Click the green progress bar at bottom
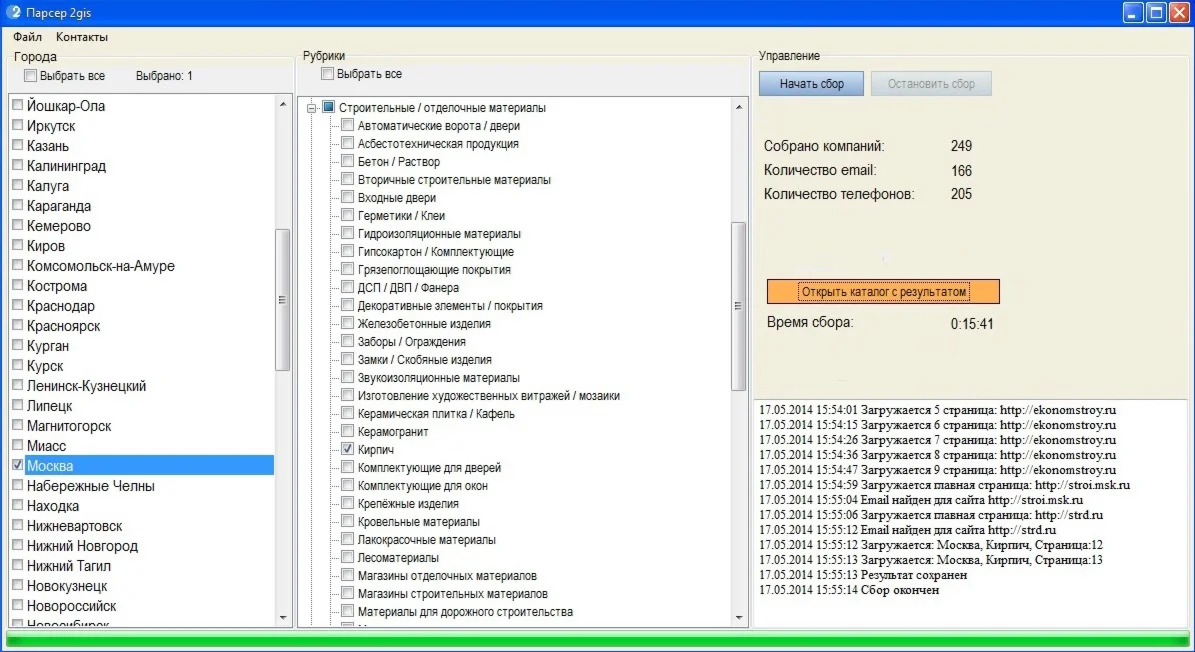 [597, 640]
